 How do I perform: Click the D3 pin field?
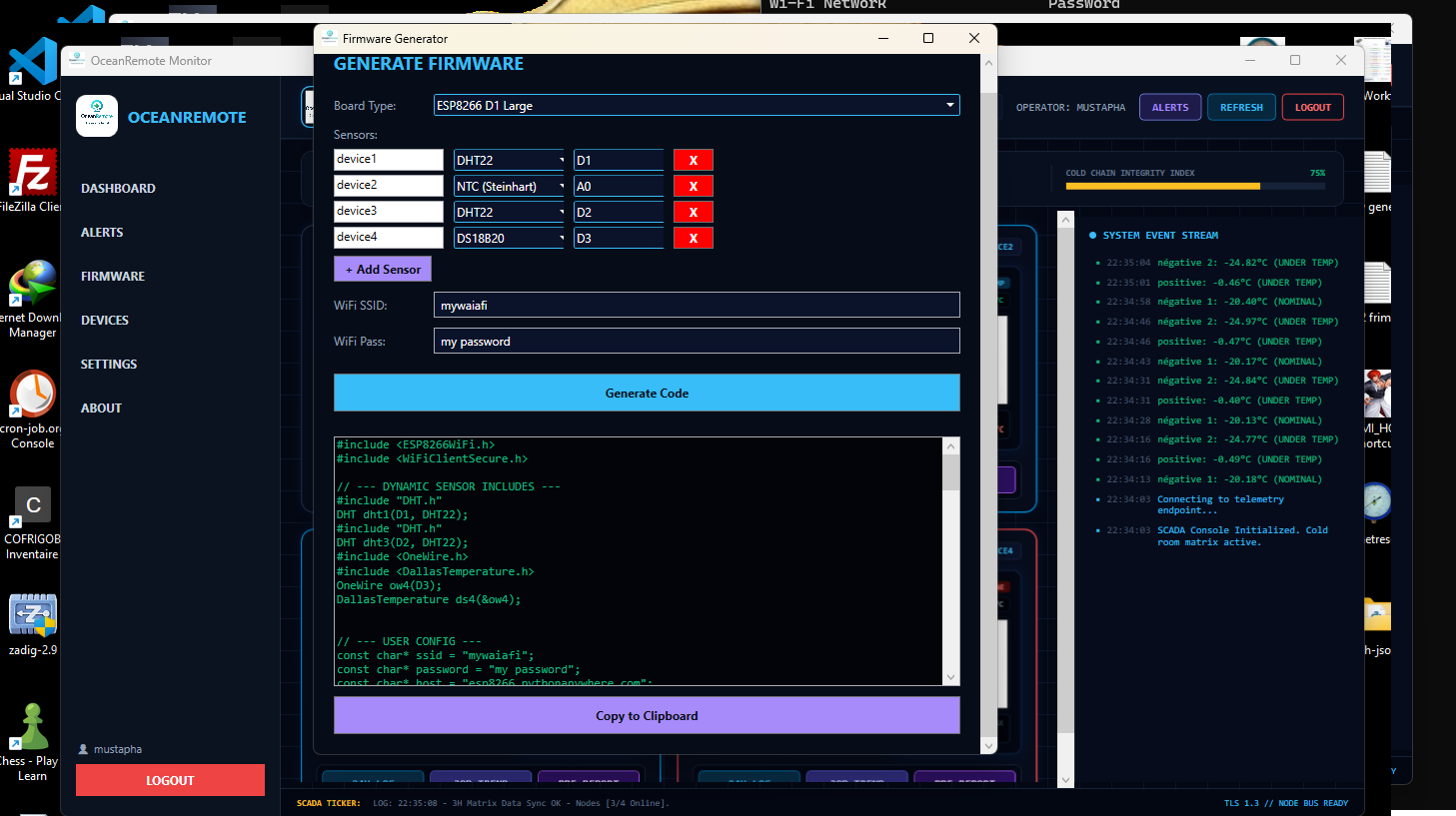click(619, 238)
